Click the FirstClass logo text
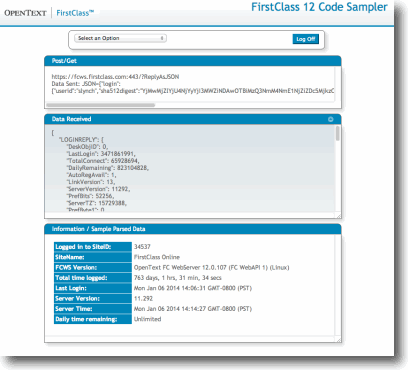The image size is (408, 370). coord(75,13)
